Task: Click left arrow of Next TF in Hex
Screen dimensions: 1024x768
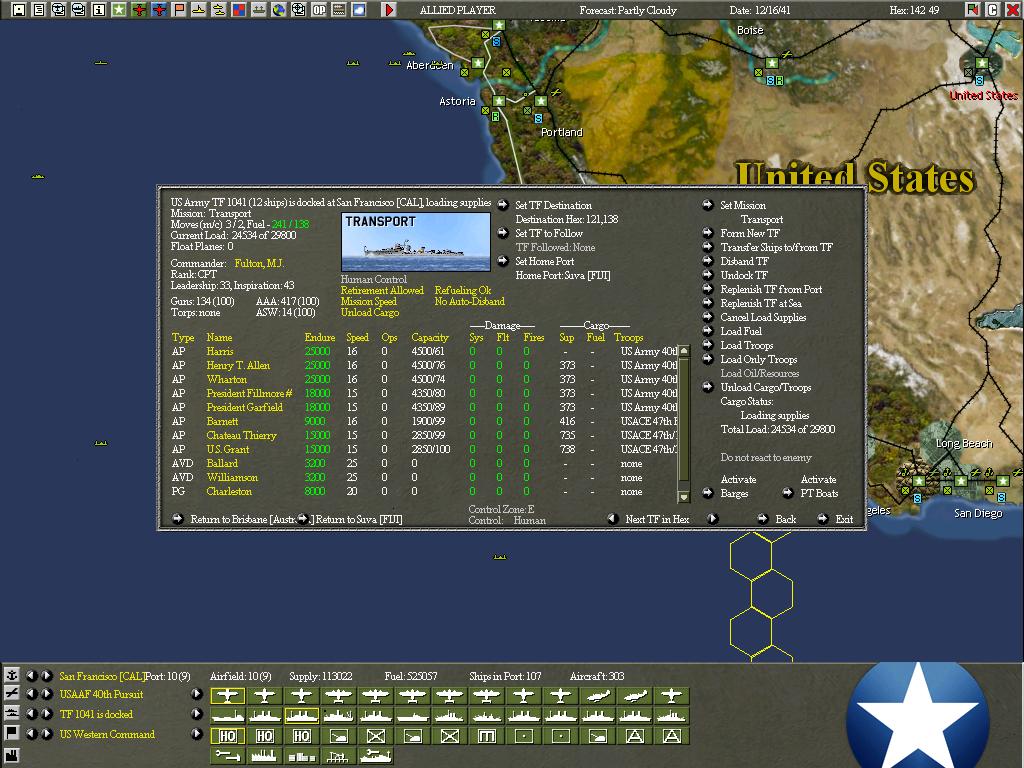Action: (x=613, y=519)
